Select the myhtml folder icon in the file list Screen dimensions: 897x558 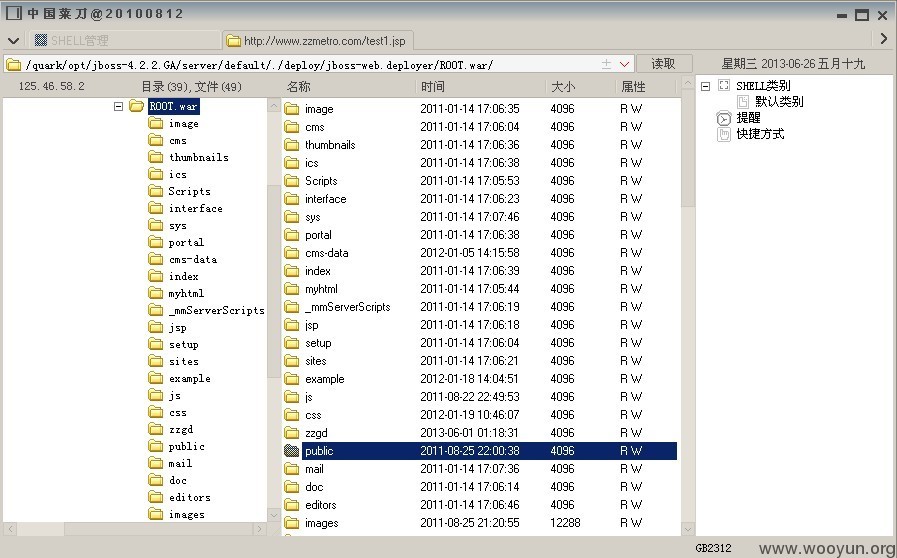tap(292, 289)
